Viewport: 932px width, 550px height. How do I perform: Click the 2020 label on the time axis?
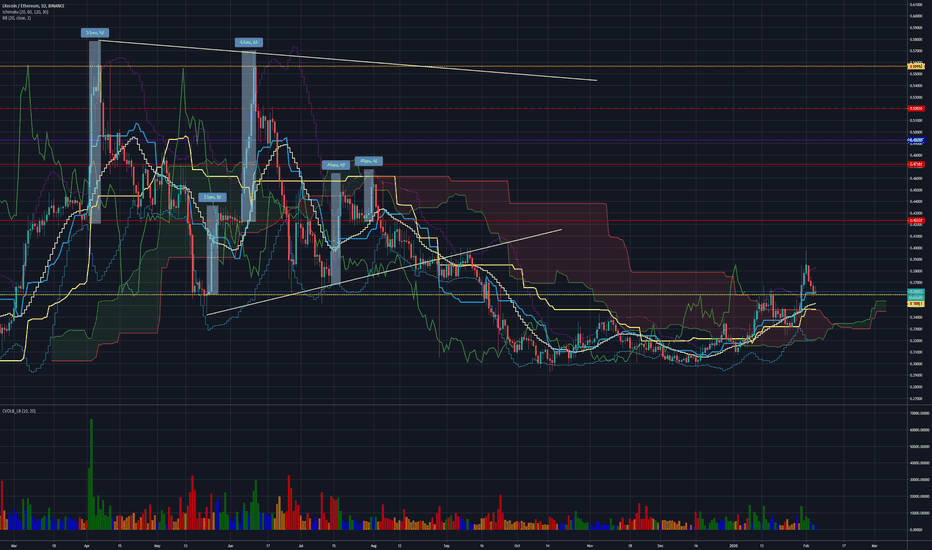(x=733, y=545)
